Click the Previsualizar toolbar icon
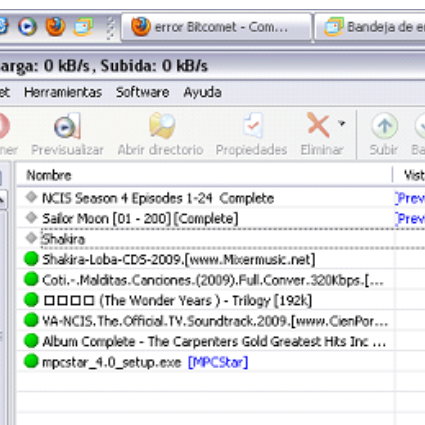Screen dimensions: 425x425 pyautogui.click(x=67, y=126)
